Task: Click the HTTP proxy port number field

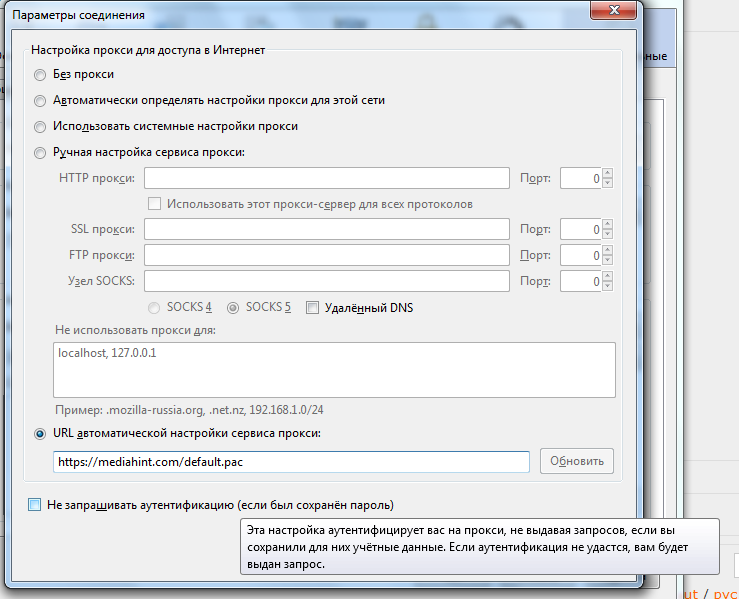Action: 581,178
